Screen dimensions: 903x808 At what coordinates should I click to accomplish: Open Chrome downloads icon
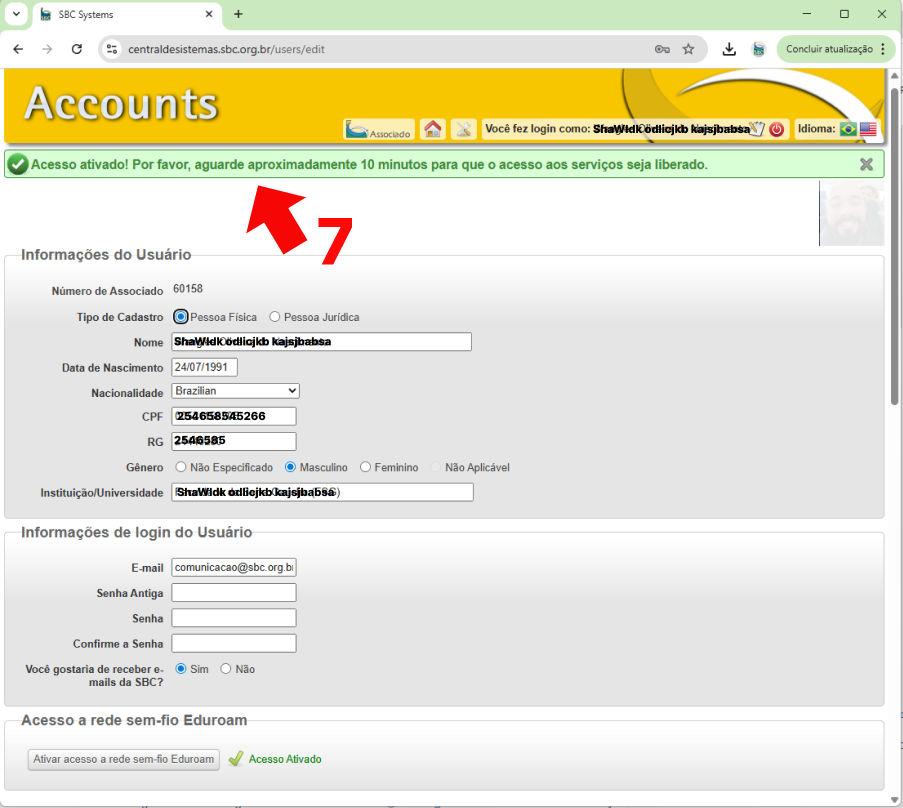(x=730, y=49)
